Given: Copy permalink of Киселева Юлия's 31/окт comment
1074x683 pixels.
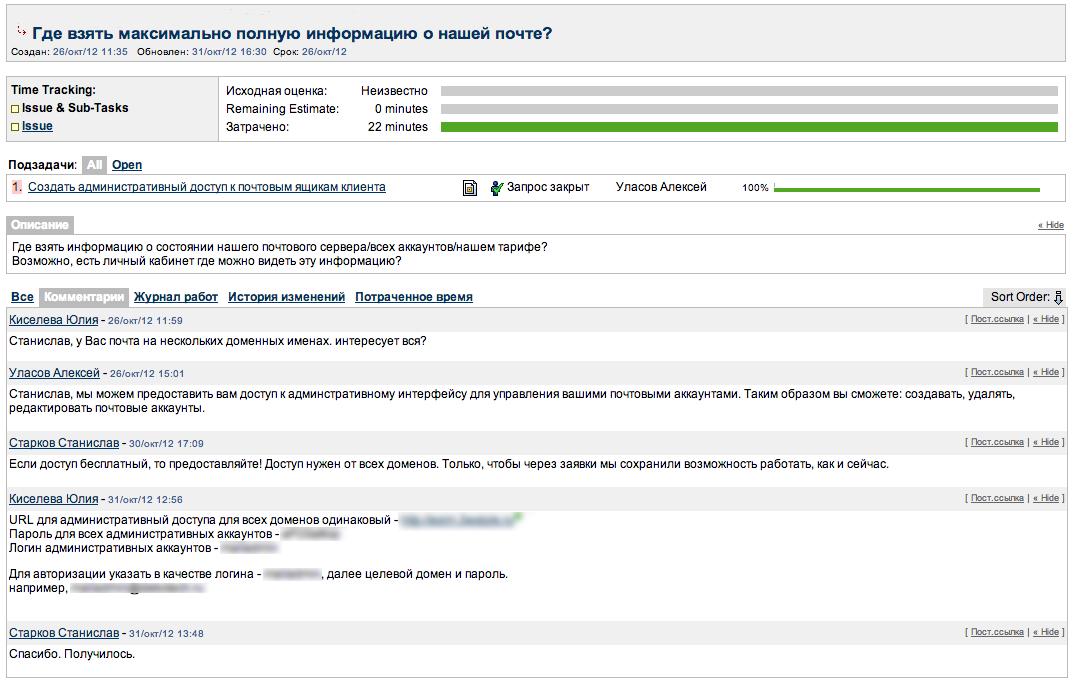Looking at the screenshot, I should coord(997,498).
